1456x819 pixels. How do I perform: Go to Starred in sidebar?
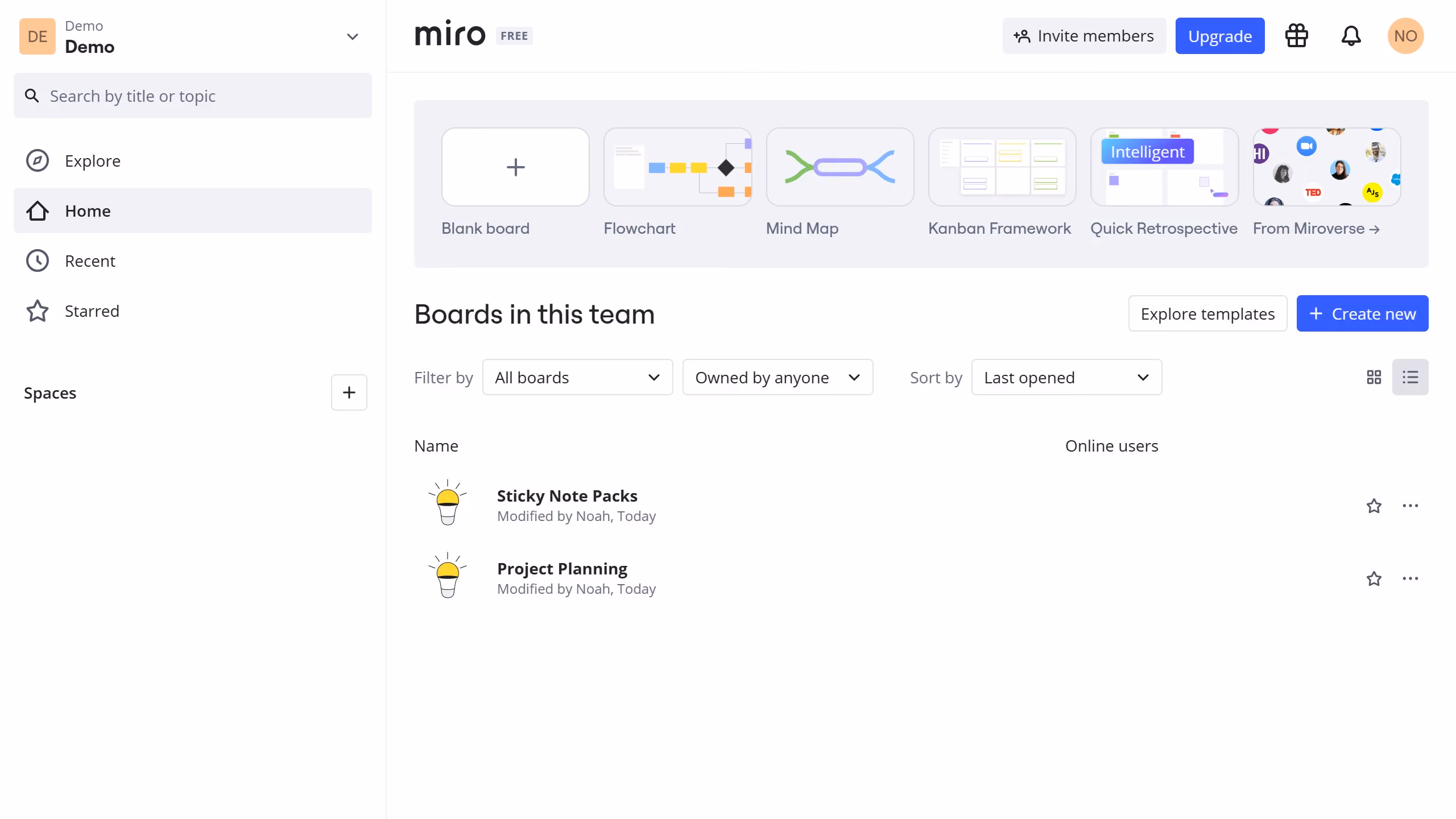tap(193, 311)
